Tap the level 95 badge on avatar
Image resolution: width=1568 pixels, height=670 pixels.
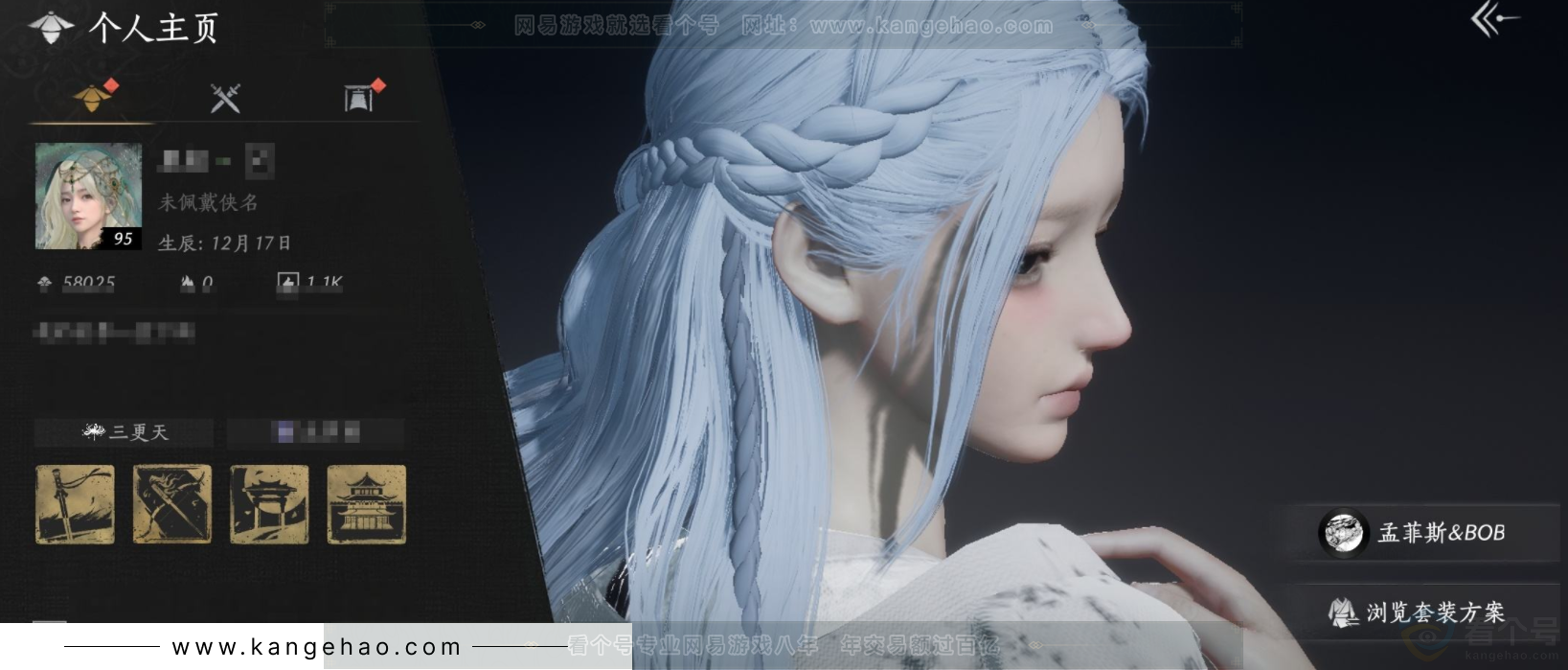point(122,239)
